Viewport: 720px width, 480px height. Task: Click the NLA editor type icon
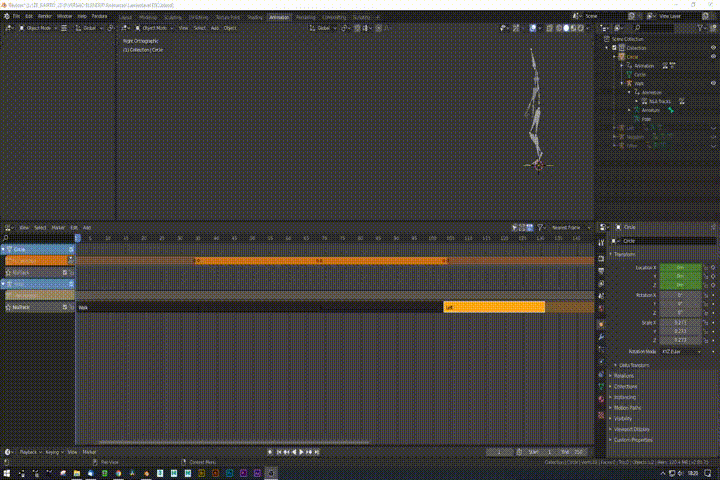coord(8,227)
